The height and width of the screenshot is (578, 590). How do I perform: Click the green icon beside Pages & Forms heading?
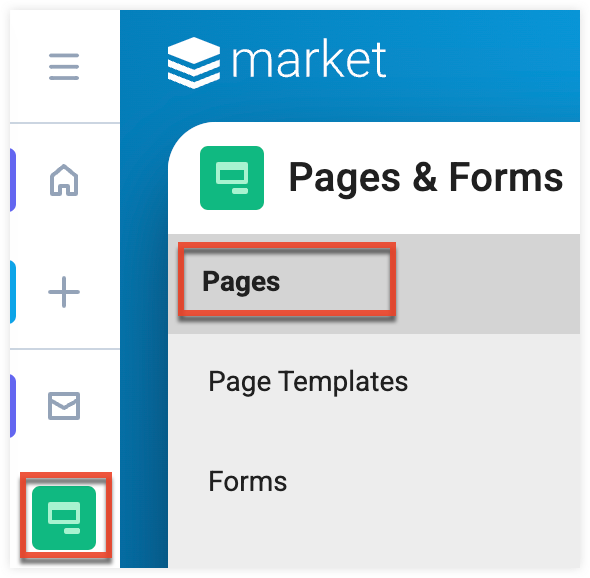232,178
